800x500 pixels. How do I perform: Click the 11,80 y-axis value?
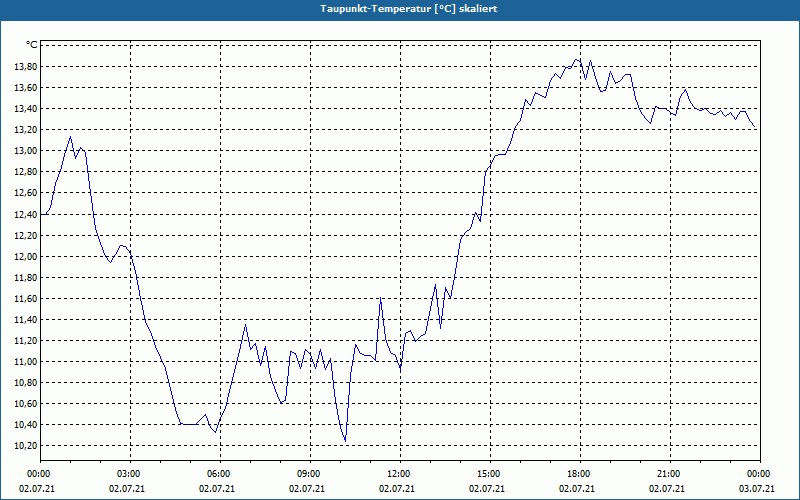pos(25,277)
